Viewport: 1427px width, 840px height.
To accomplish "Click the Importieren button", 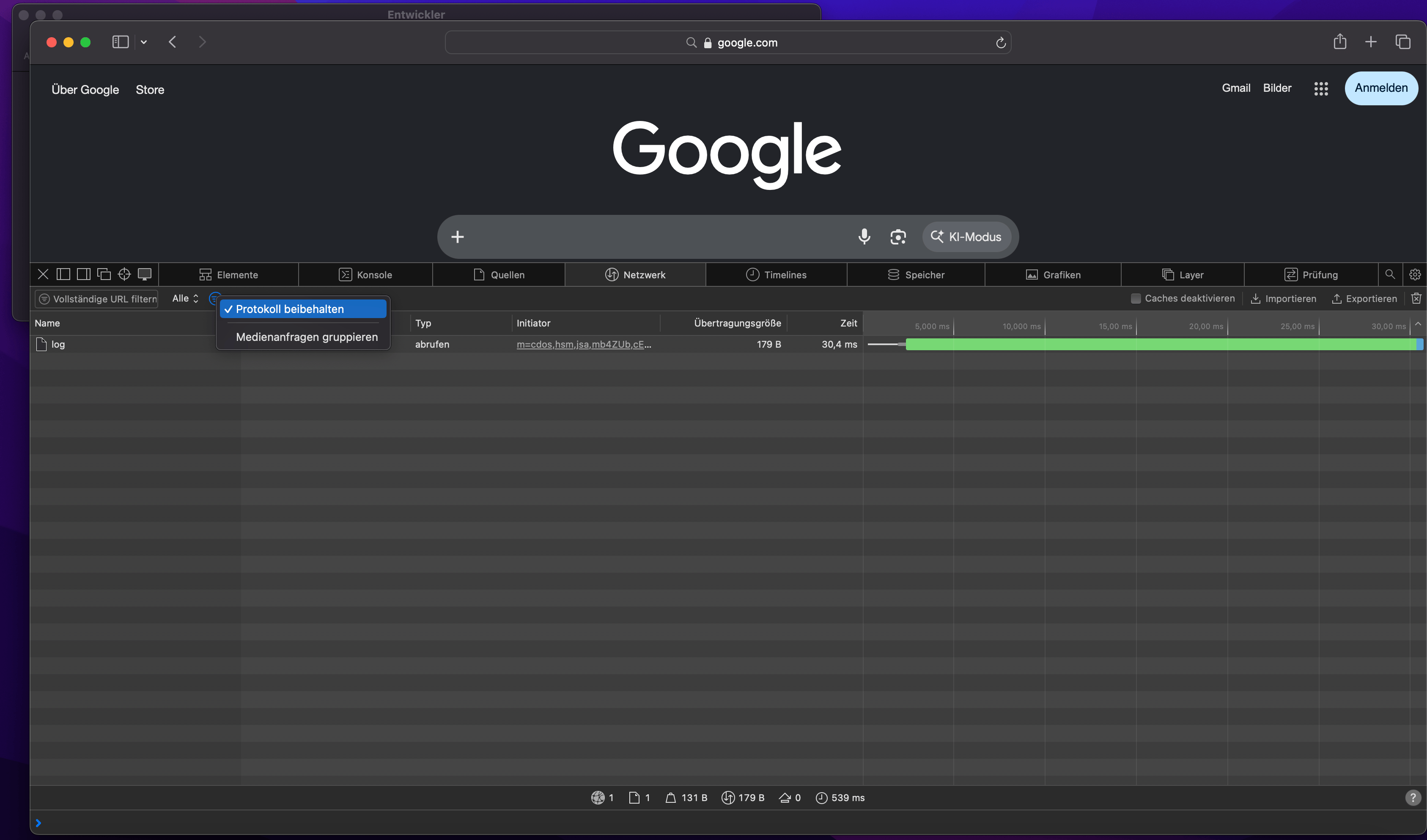I will [1283, 299].
